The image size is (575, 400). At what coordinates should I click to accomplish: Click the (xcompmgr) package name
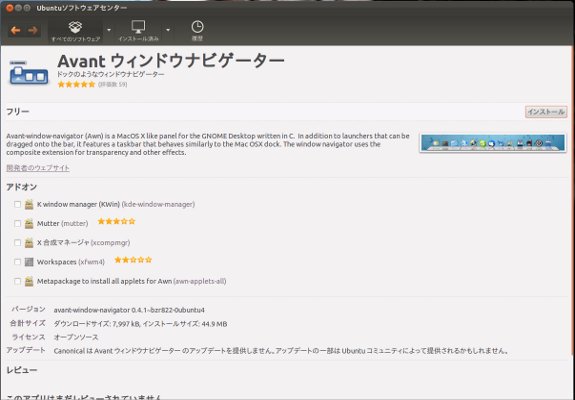[110, 243]
